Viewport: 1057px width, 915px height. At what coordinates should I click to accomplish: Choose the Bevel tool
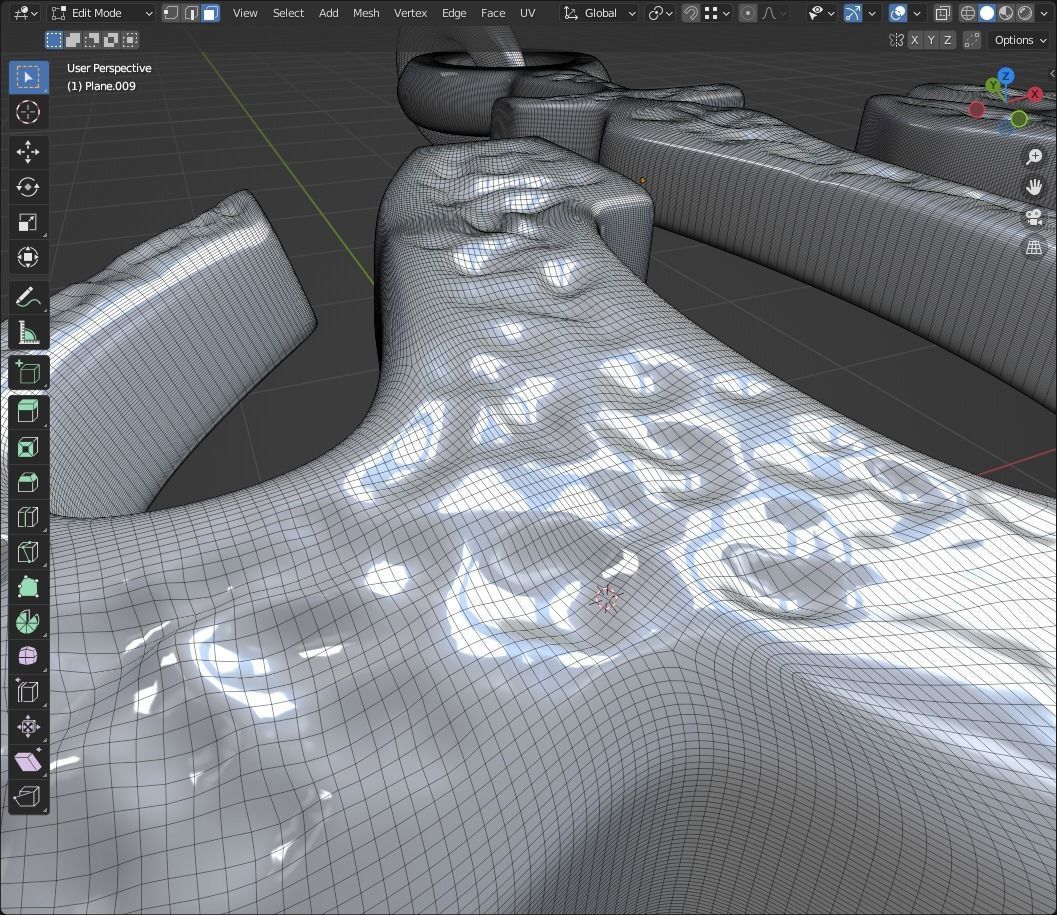(x=28, y=482)
